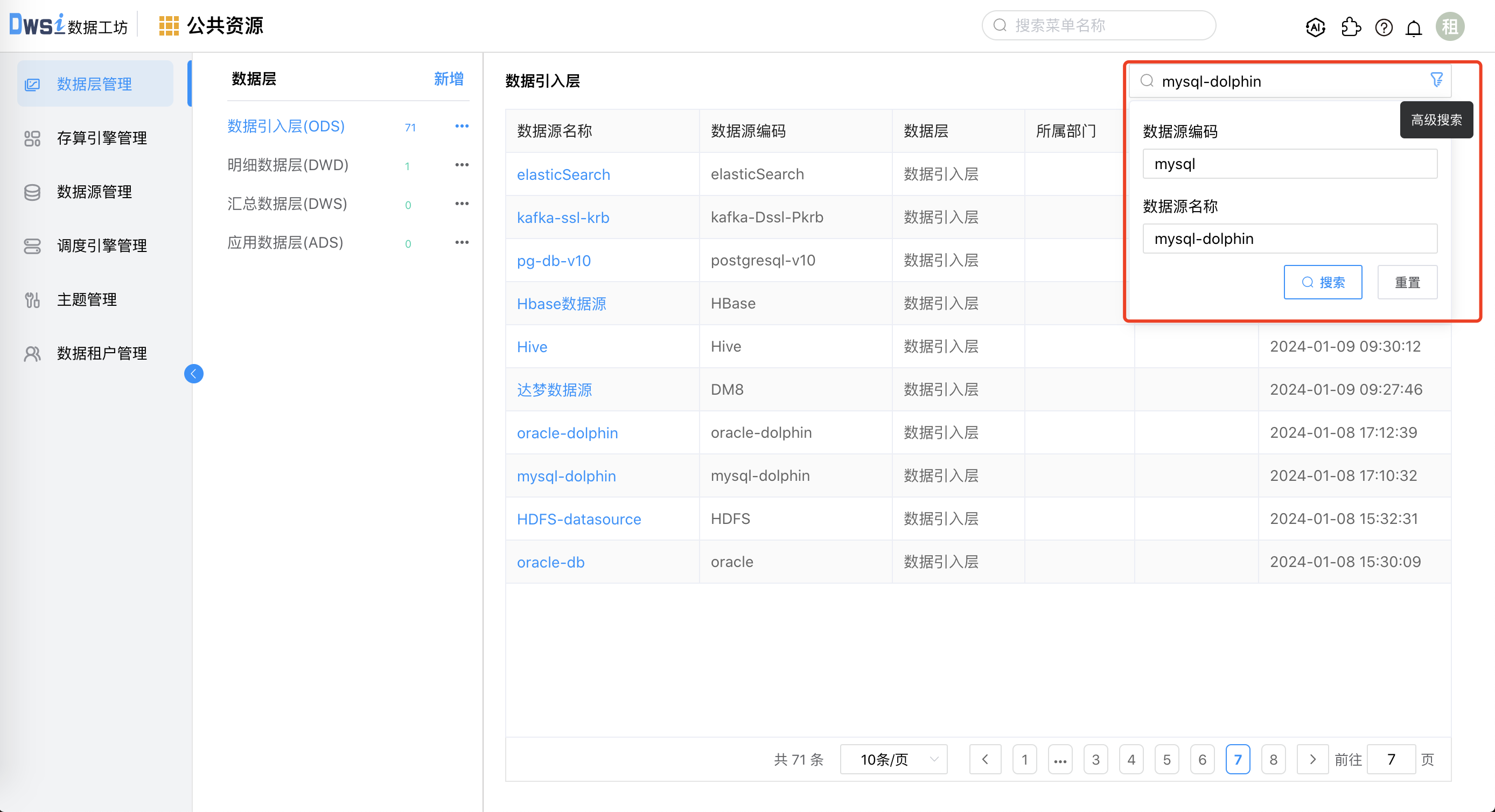
Task: Go to page 6
Action: (1202, 759)
